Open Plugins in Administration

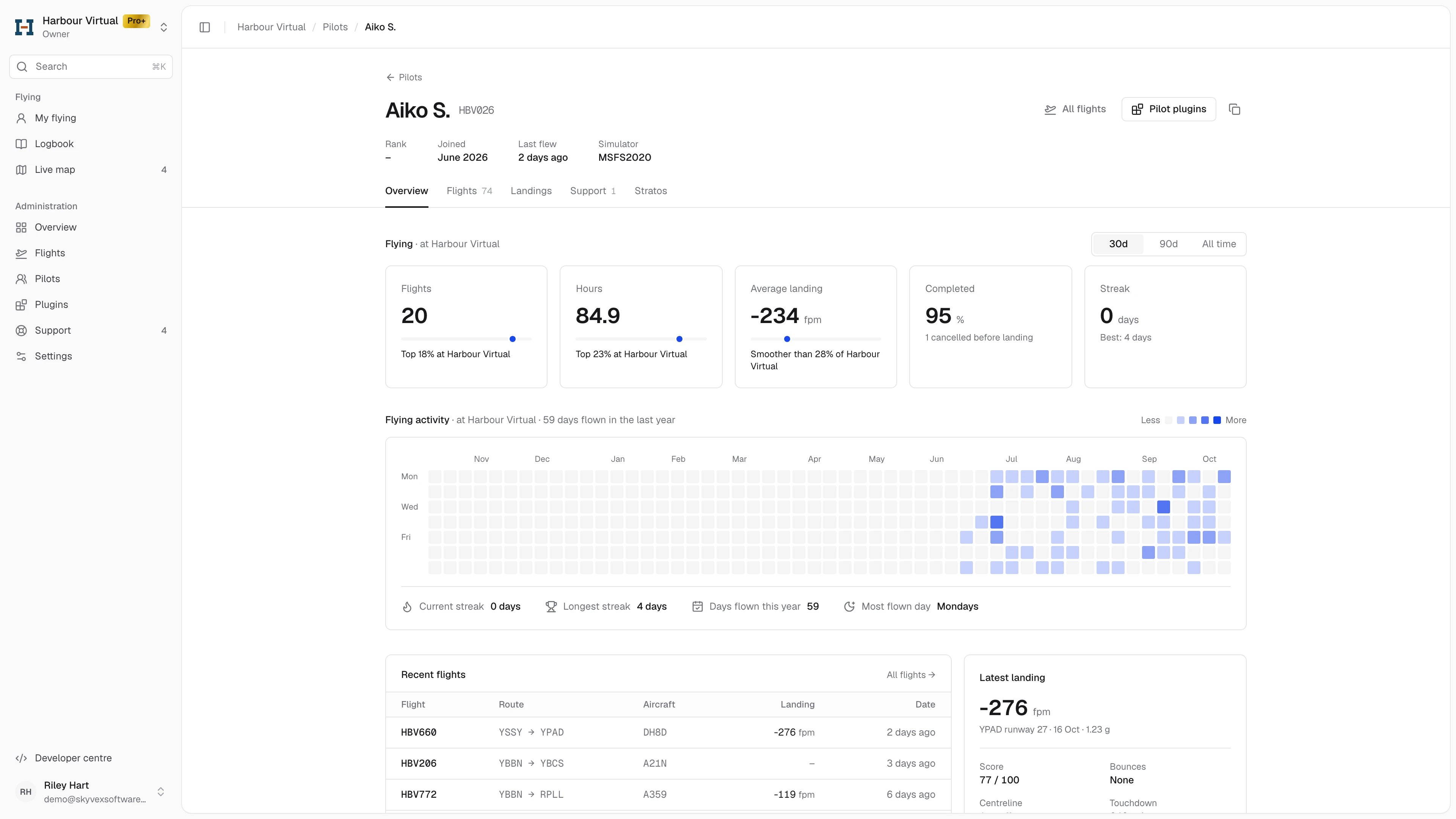[91, 304]
